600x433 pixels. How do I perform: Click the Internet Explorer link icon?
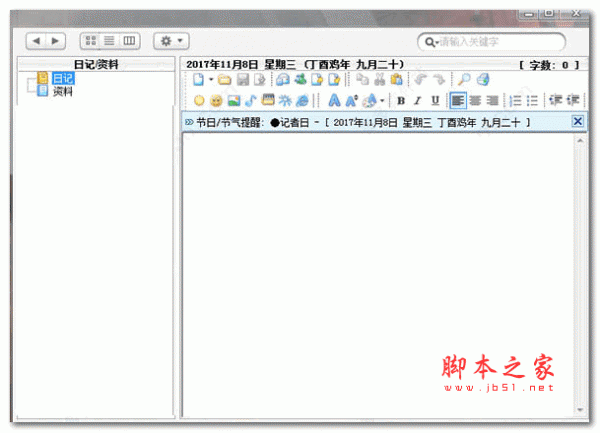[302, 101]
